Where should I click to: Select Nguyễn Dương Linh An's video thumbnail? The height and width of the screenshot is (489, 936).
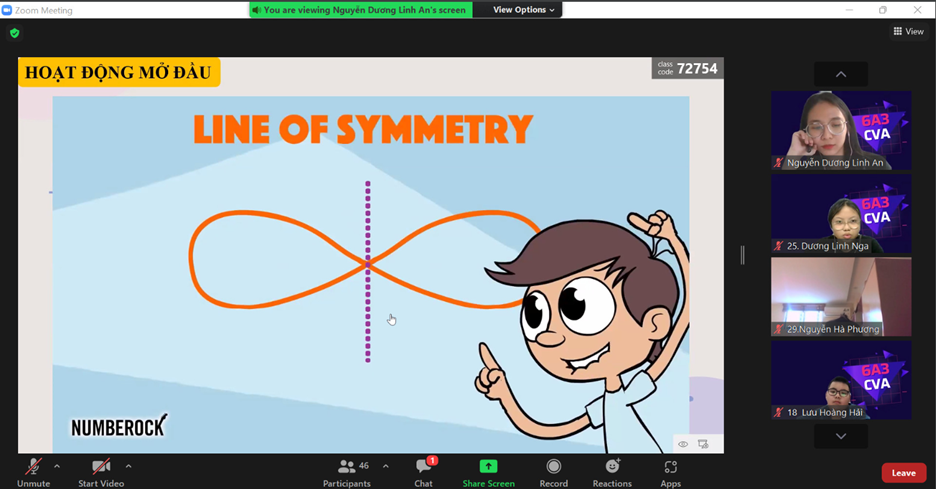click(840, 130)
